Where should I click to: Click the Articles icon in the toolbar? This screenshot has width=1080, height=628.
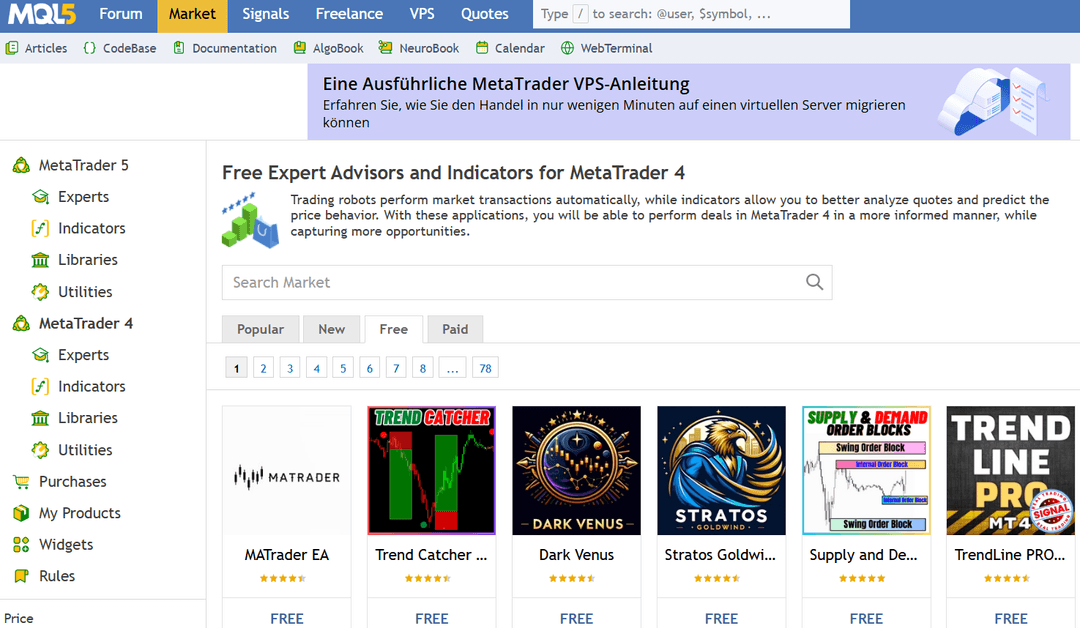pos(12,48)
